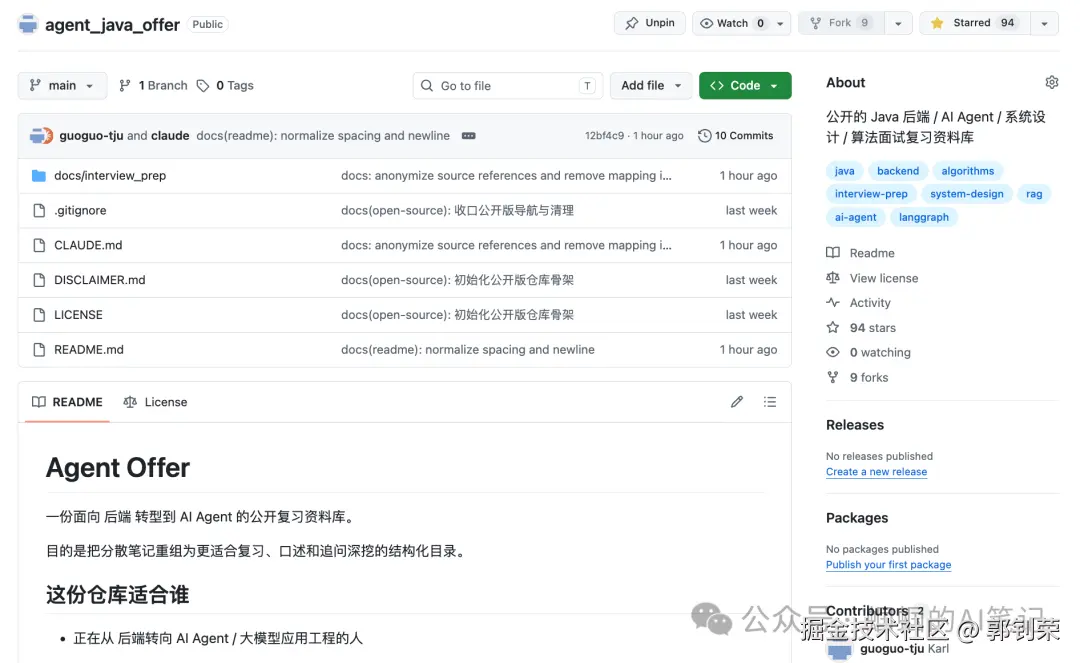Viewport: 1080px width, 663px height.
Task: Open the README.md commit message normalize spacing
Action: pos(468,350)
